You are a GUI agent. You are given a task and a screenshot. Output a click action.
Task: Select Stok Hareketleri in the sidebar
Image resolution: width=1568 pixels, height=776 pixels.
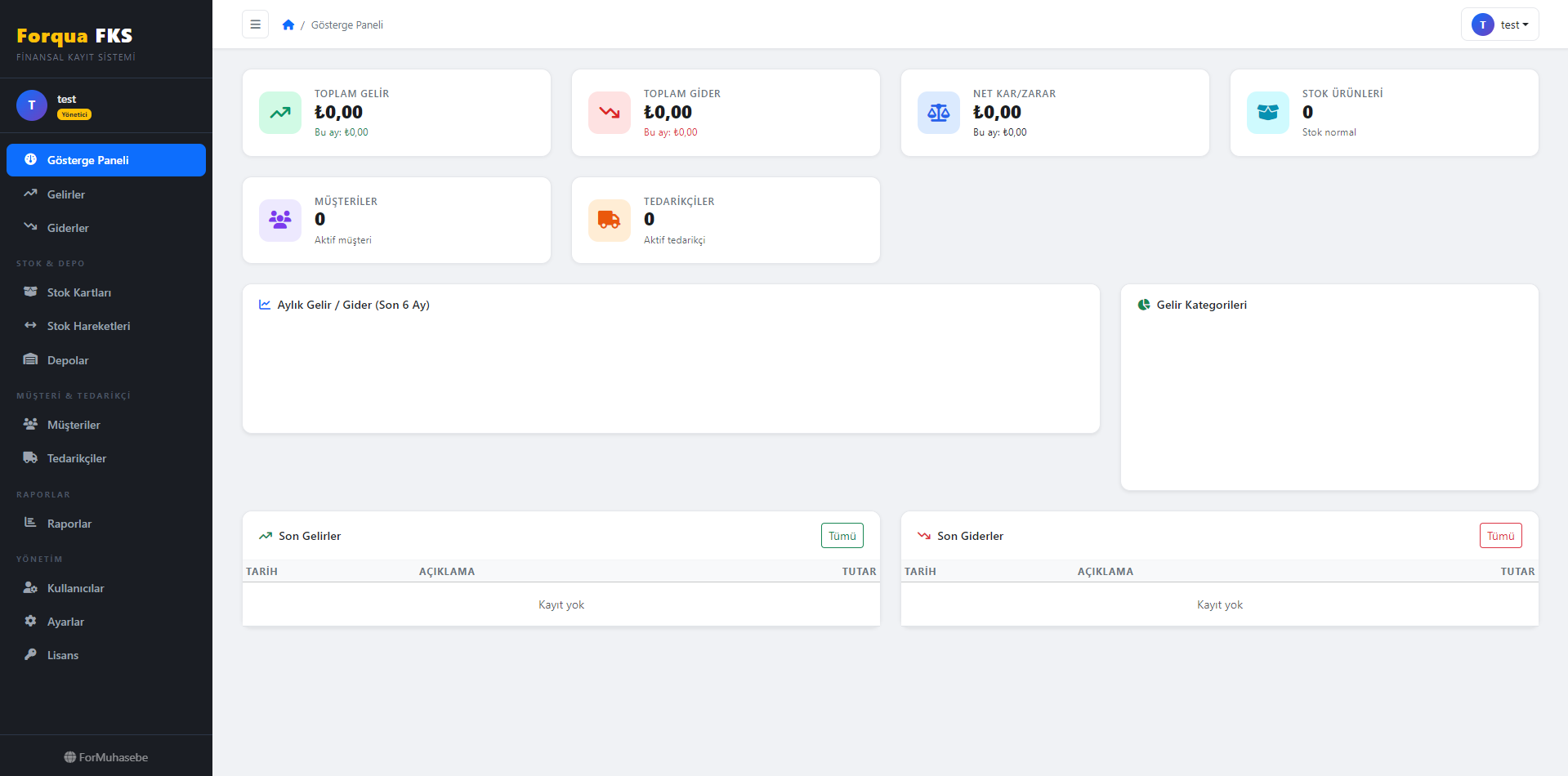click(88, 326)
